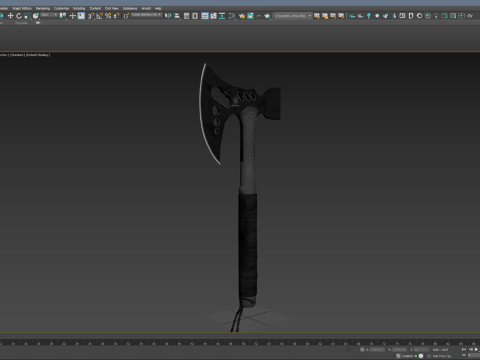Go to start of animation

464,349
